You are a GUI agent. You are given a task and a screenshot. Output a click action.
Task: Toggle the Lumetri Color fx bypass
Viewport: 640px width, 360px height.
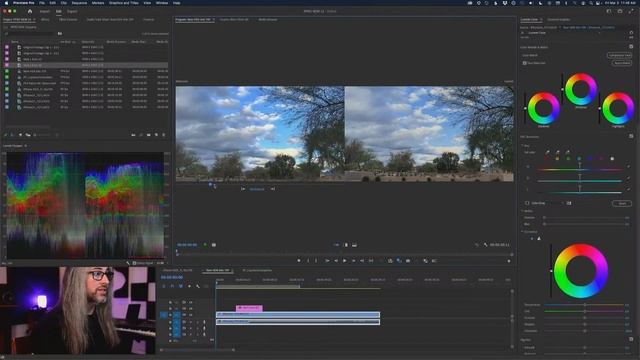pos(522,33)
